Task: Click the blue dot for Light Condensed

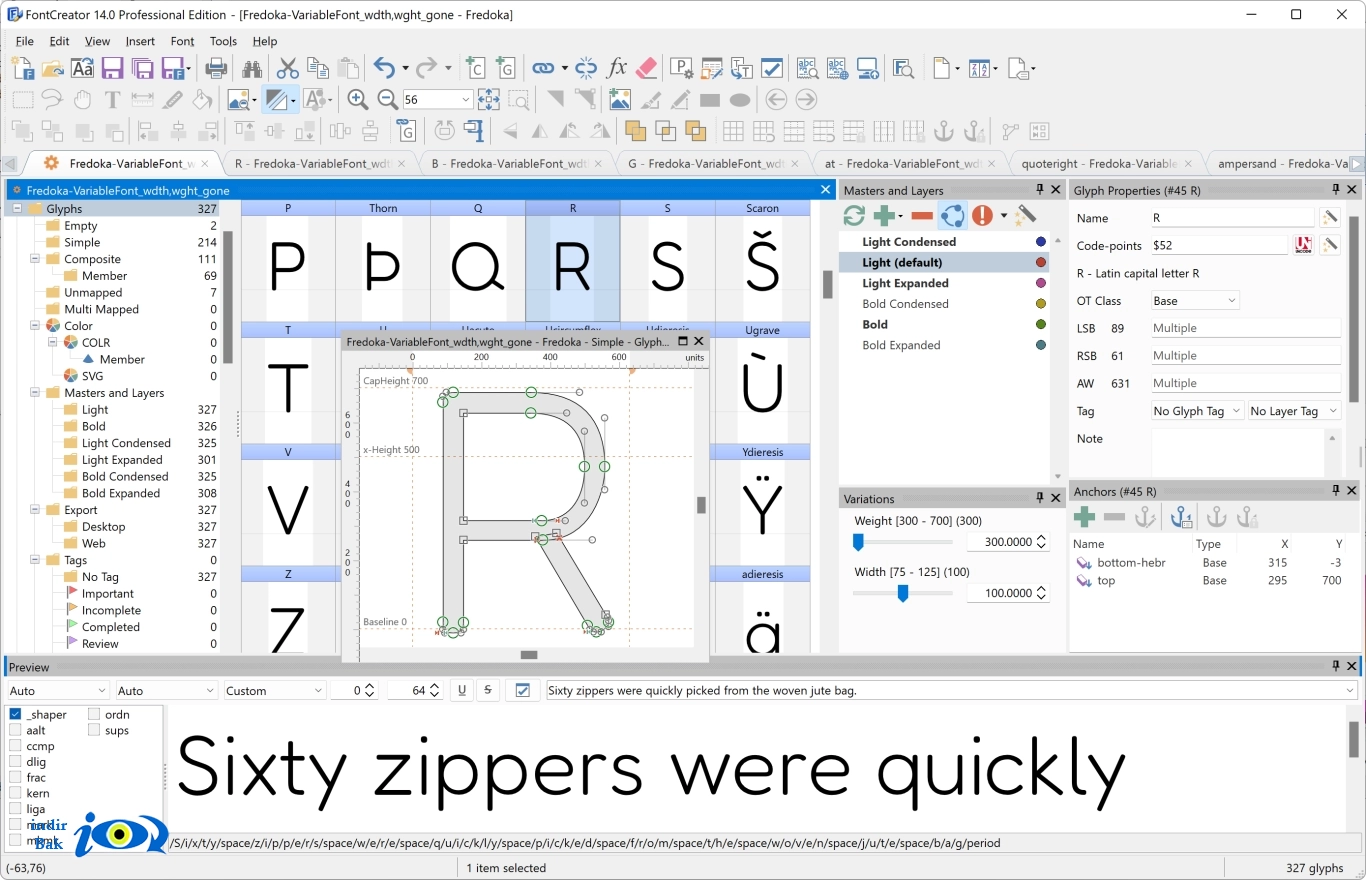Action: [x=1041, y=242]
